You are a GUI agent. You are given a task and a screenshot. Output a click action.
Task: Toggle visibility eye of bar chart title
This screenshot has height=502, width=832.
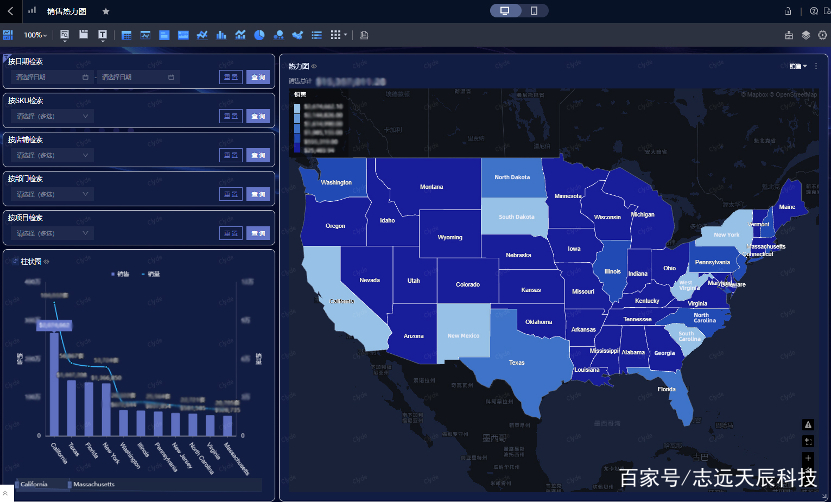pyautogui.click(x=46, y=262)
